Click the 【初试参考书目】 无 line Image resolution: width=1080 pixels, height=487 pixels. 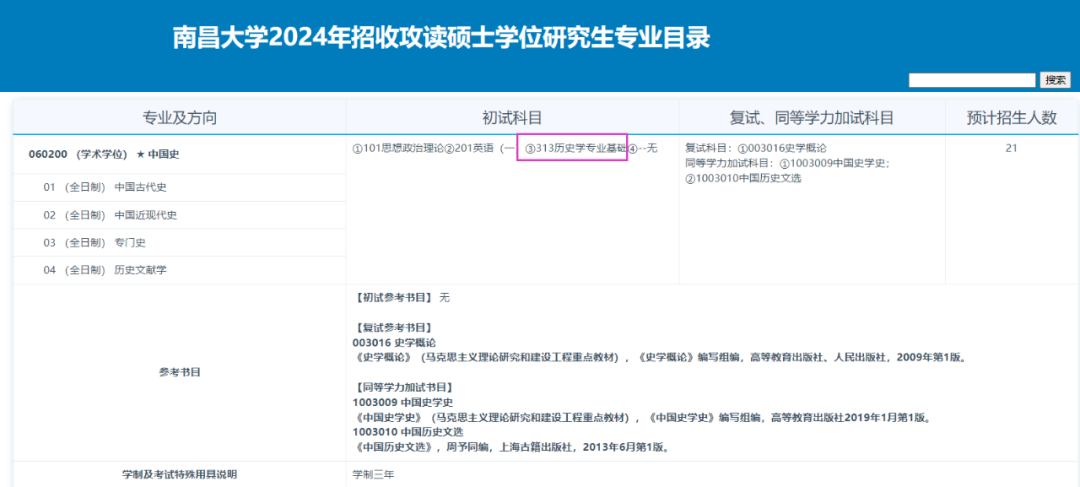(401, 298)
